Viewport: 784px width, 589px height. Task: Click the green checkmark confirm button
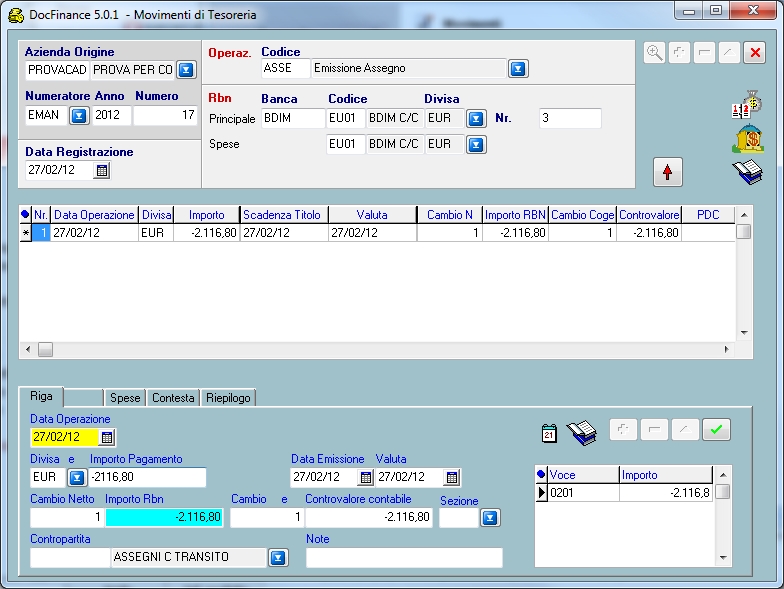click(x=716, y=430)
